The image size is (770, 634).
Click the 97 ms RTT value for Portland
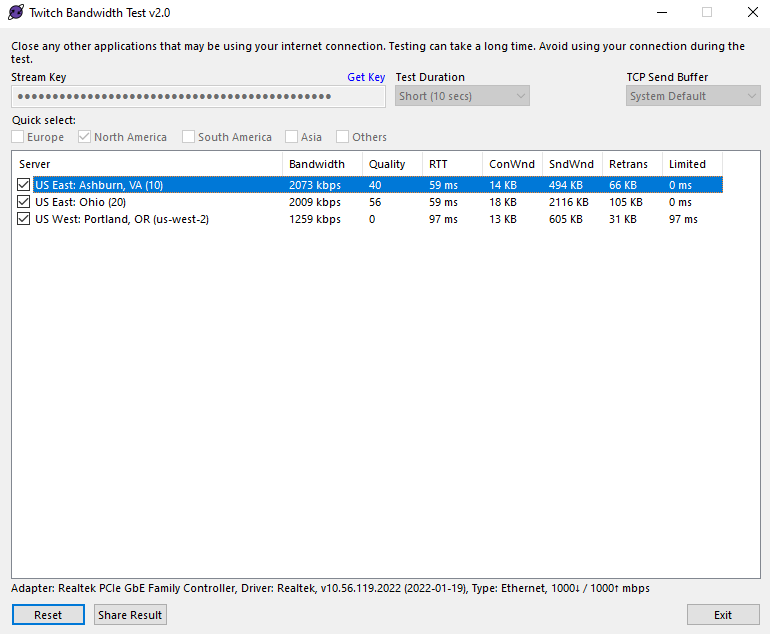pyautogui.click(x=443, y=220)
